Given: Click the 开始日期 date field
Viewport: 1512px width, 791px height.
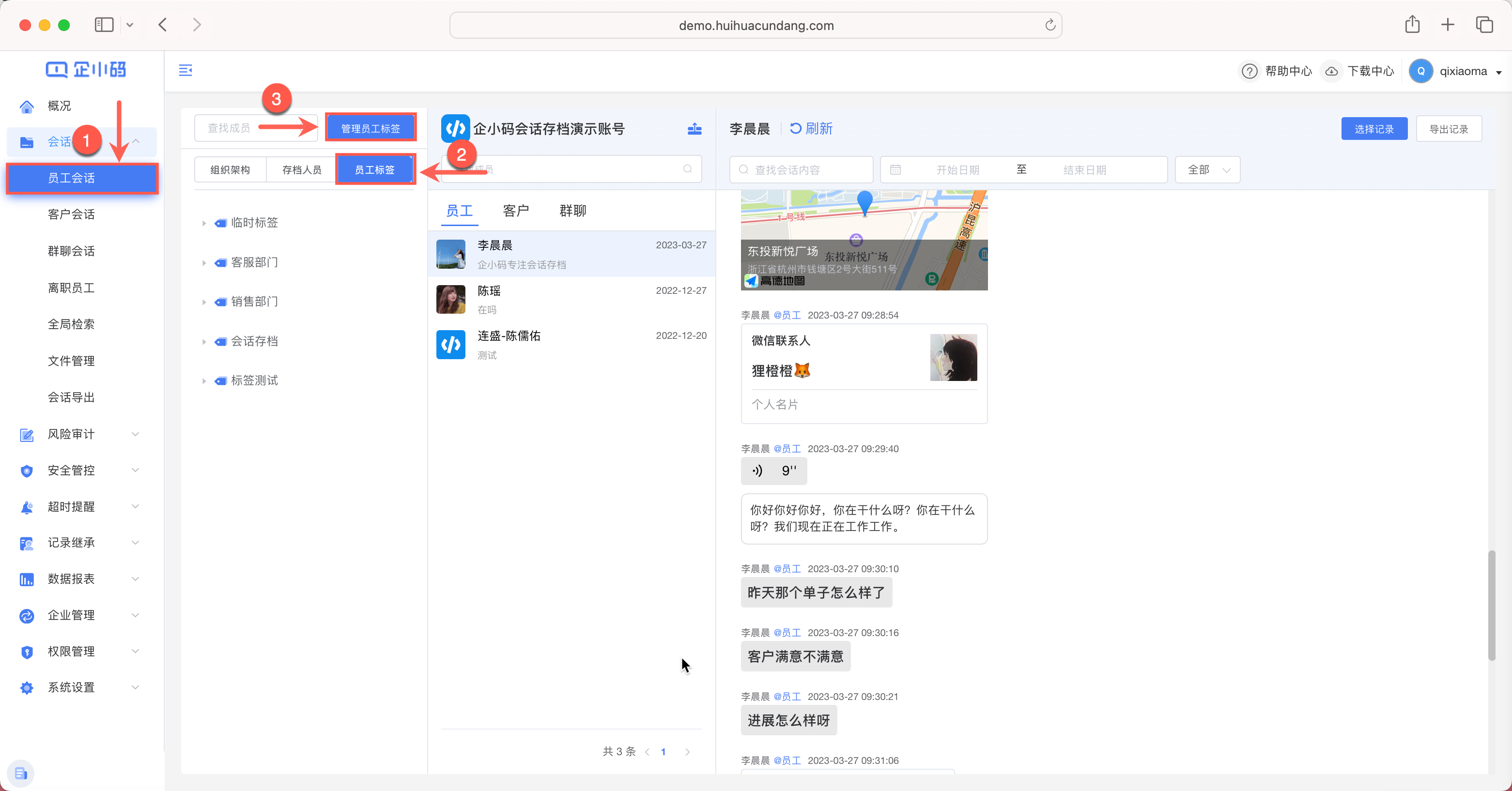Looking at the screenshot, I should [957, 169].
